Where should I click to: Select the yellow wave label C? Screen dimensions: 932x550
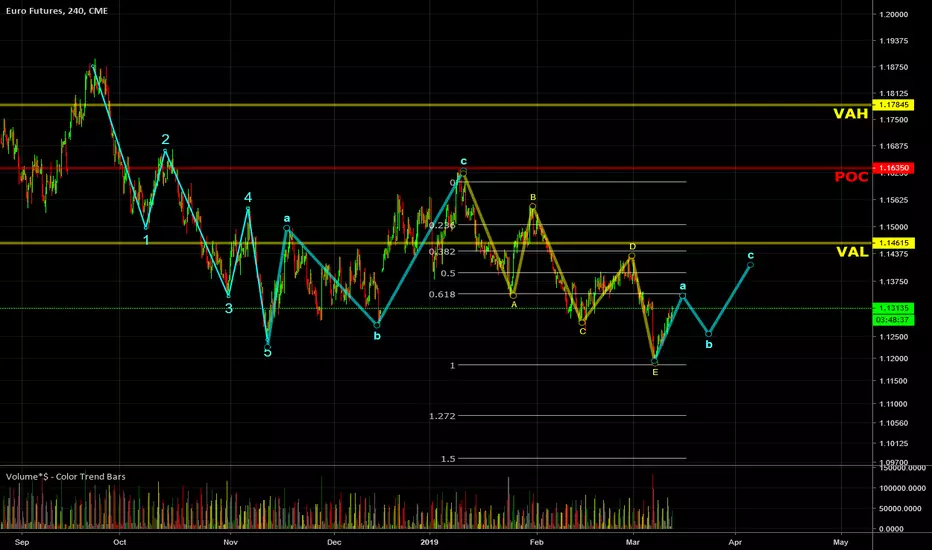(x=582, y=331)
